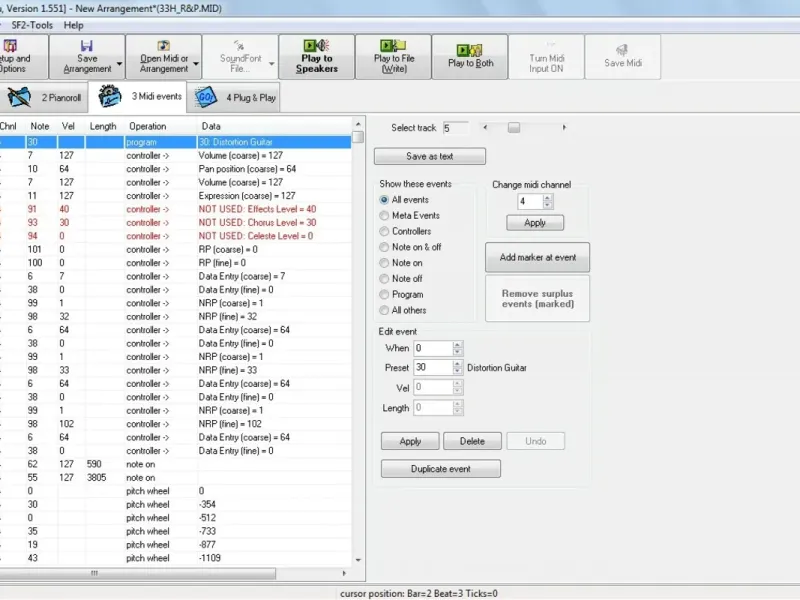Click the When value input field
The height and width of the screenshot is (600, 800).
[433, 348]
